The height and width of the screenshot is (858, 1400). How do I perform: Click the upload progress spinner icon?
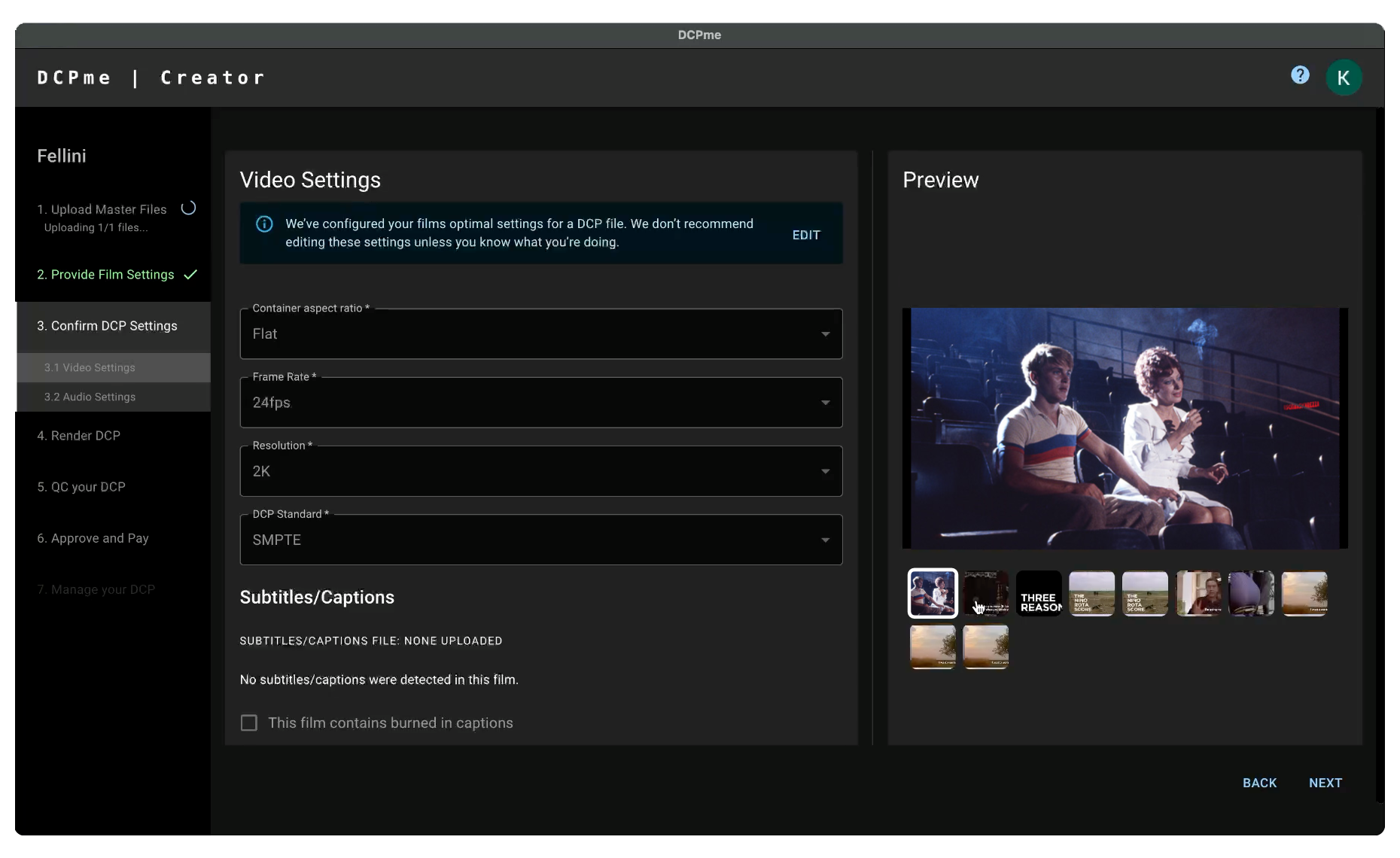[188, 208]
